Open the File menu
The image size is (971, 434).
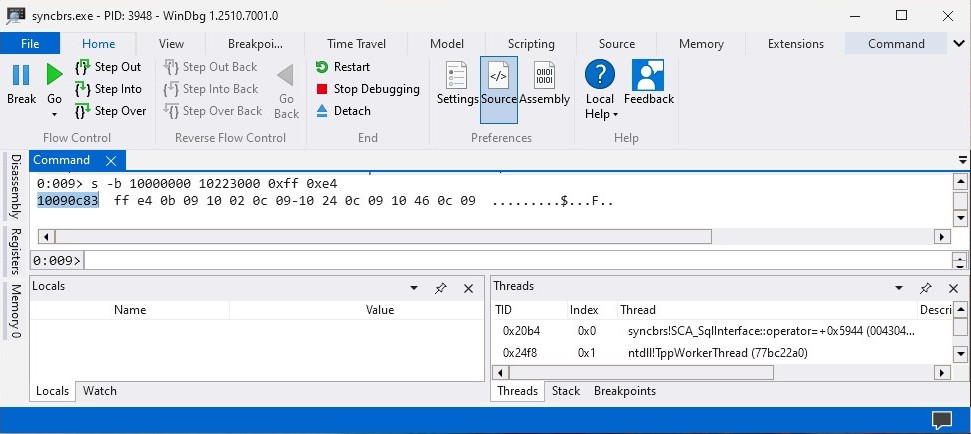[30, 44]
